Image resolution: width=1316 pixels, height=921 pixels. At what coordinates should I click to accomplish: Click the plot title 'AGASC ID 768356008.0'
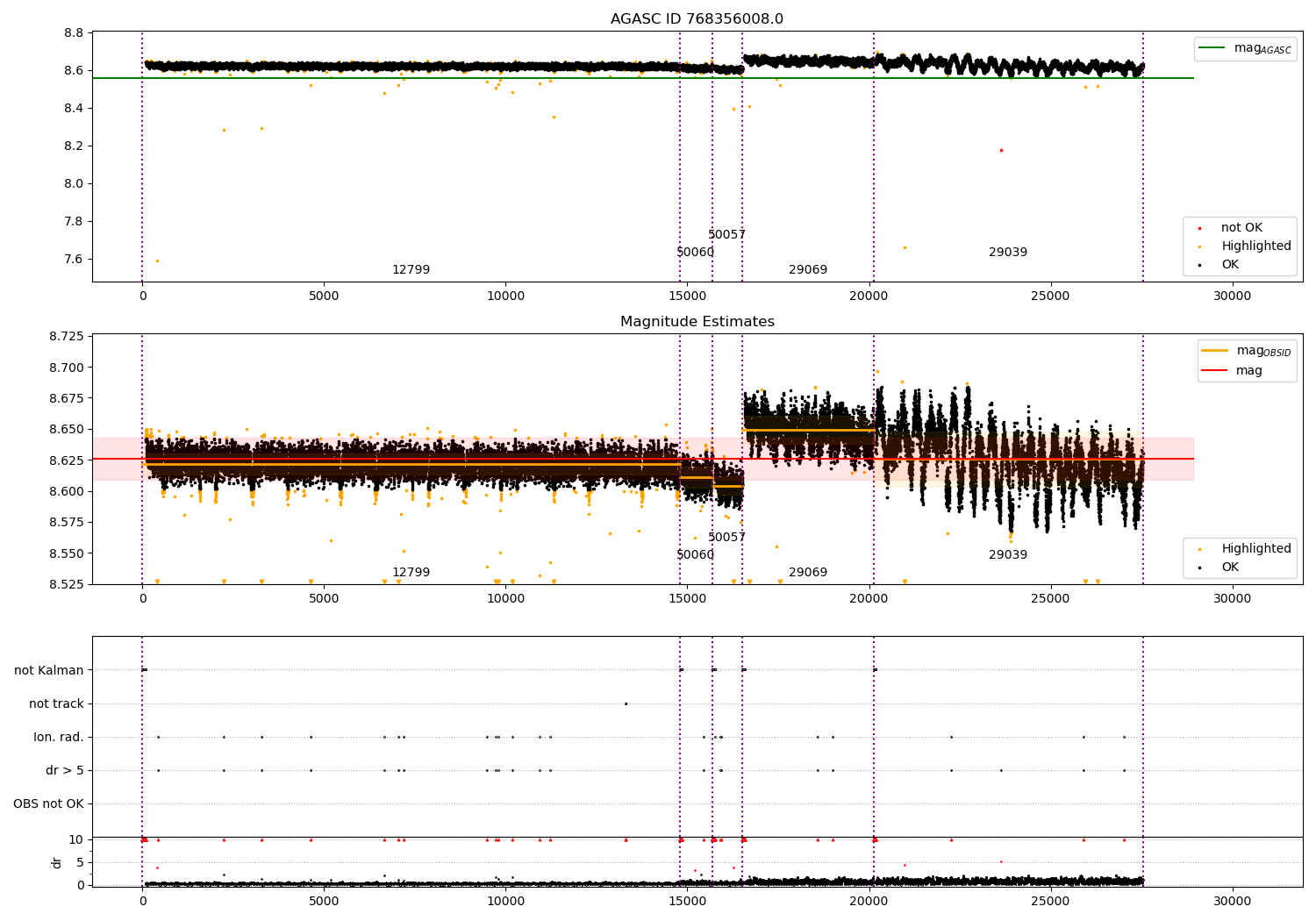coord(697,19)
